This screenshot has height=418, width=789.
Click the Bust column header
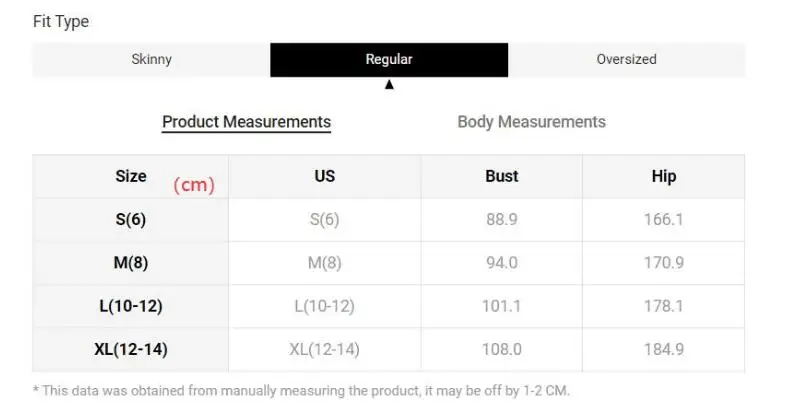coord(502,176)
